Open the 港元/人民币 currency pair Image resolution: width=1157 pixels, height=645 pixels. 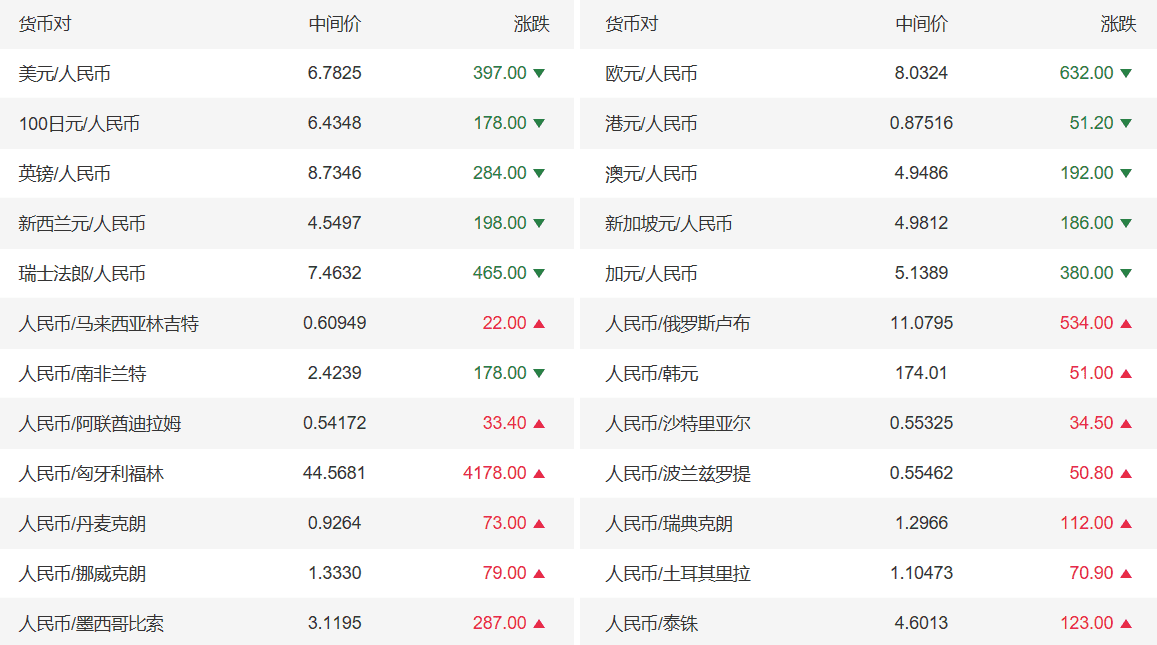click(651, 123)
